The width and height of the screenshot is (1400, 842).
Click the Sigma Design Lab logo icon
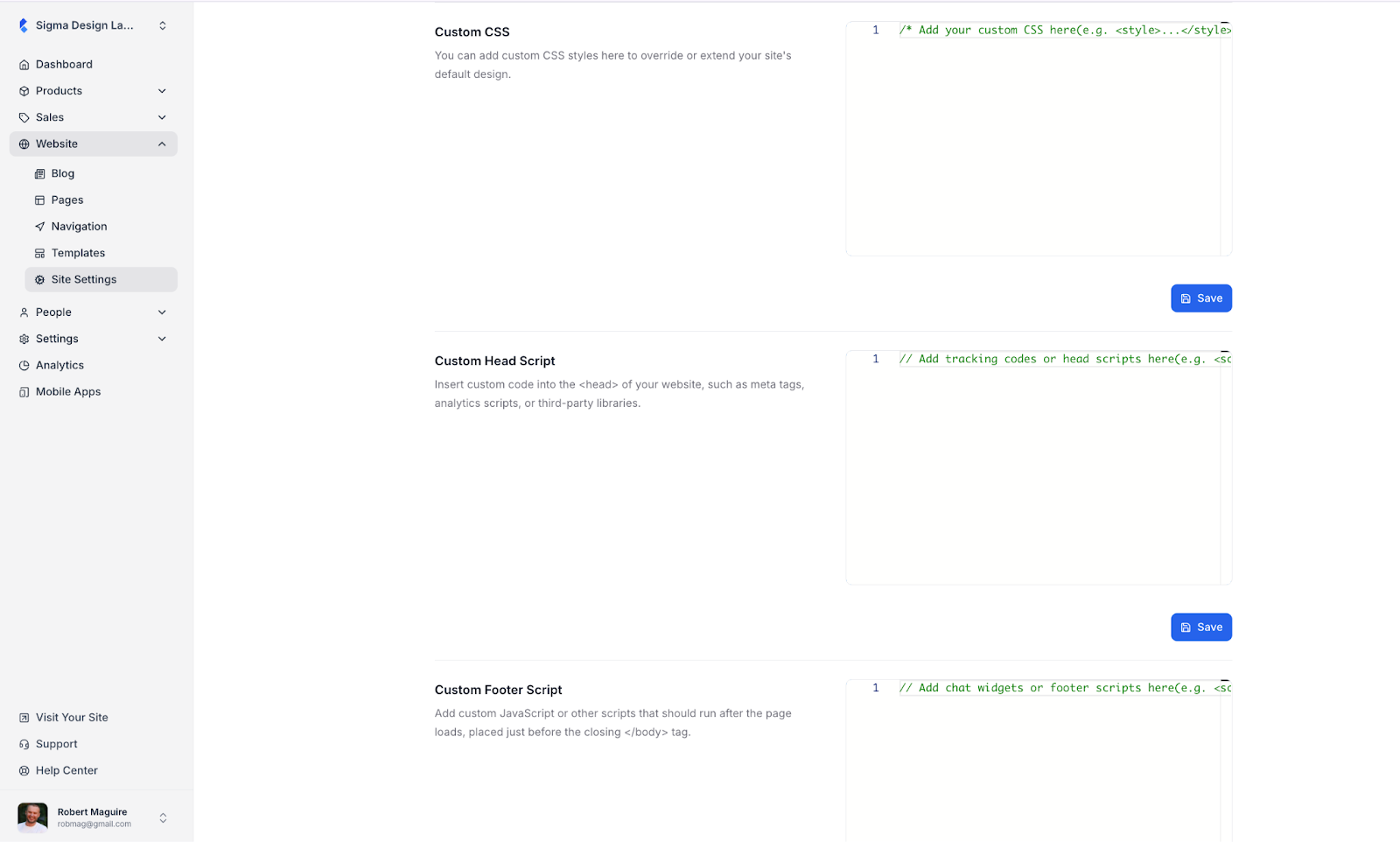[x=24, y=25]
